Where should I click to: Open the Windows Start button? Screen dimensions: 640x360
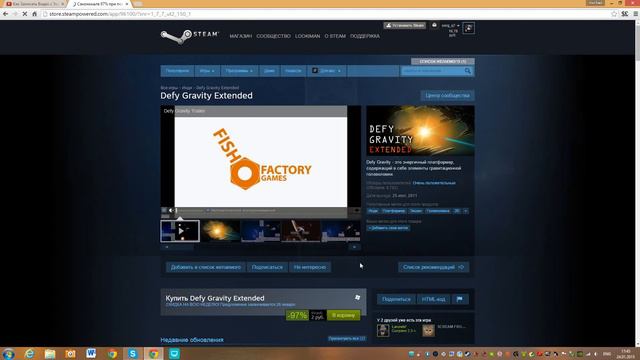8,353
